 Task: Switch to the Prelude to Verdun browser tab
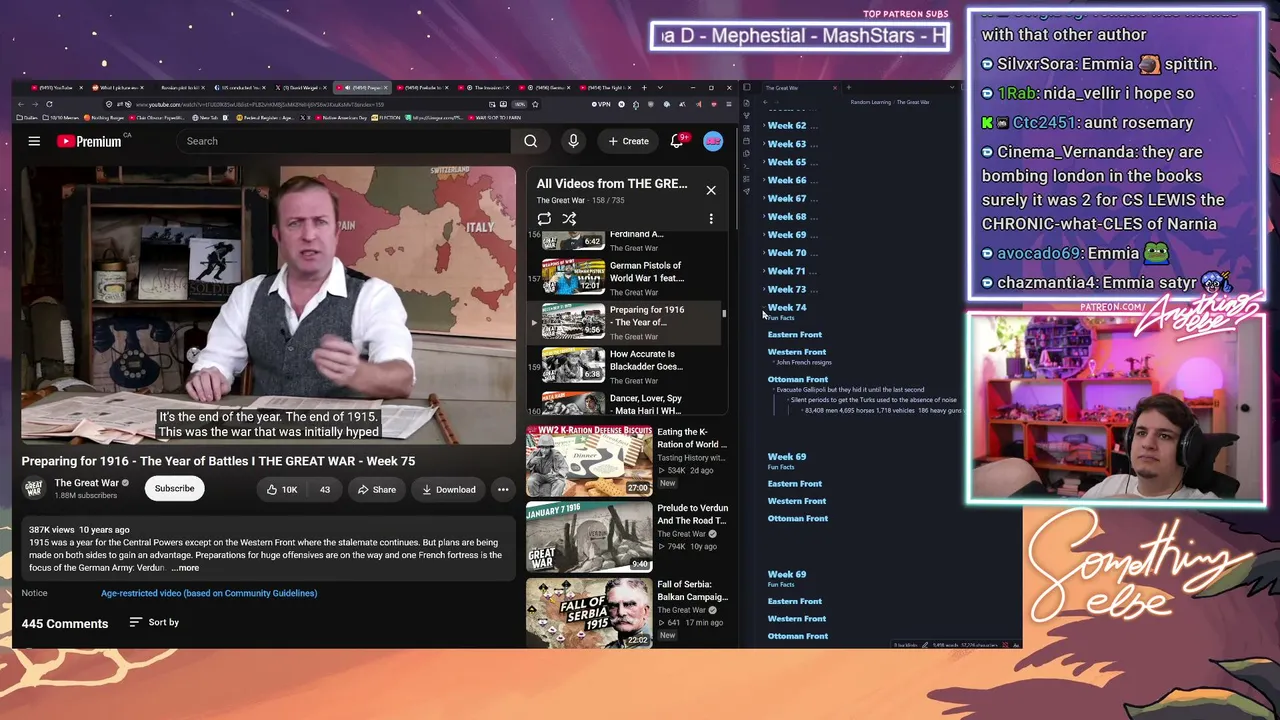coord(425,88)
